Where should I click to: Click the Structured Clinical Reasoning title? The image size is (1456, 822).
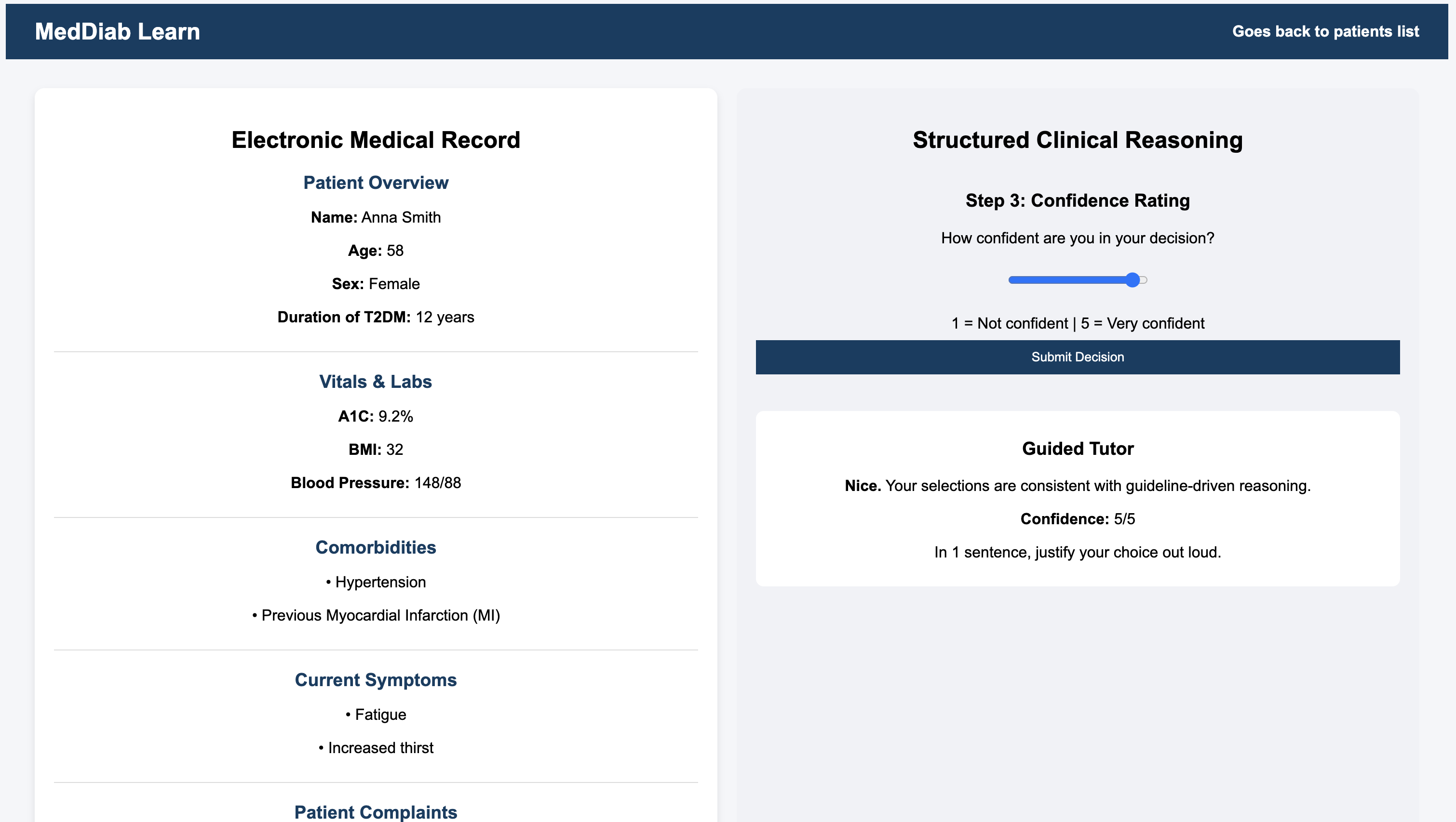tap(1078, 140)
